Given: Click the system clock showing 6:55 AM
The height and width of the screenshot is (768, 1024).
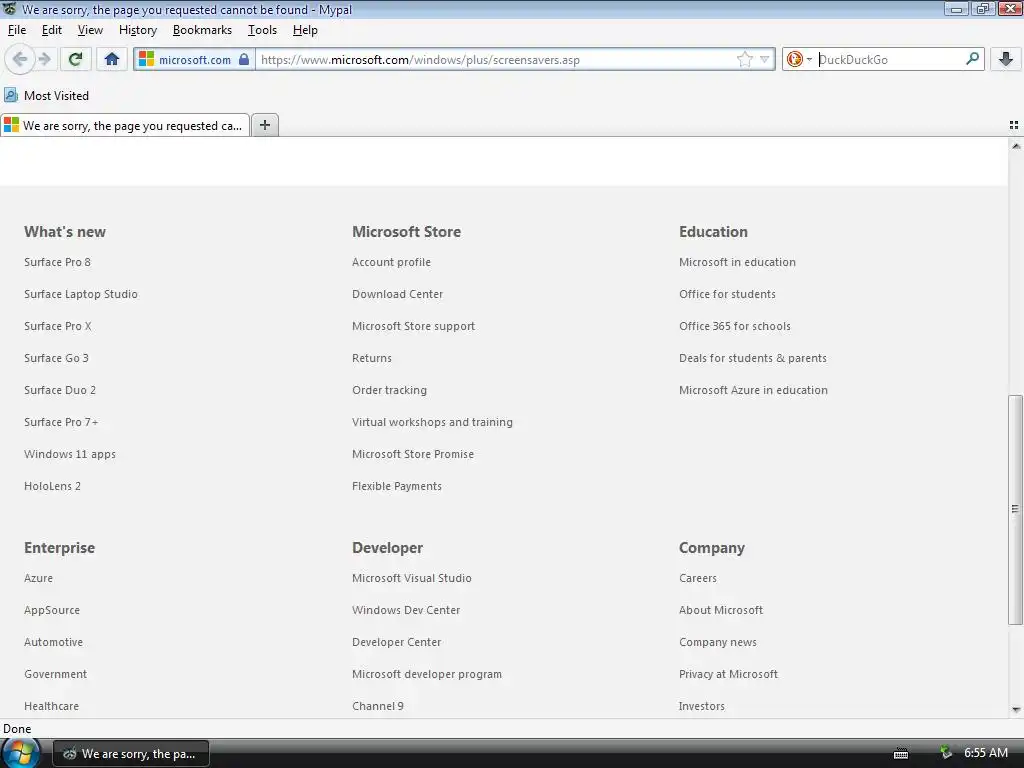Looking at the screenshot, I should (985, 753).
